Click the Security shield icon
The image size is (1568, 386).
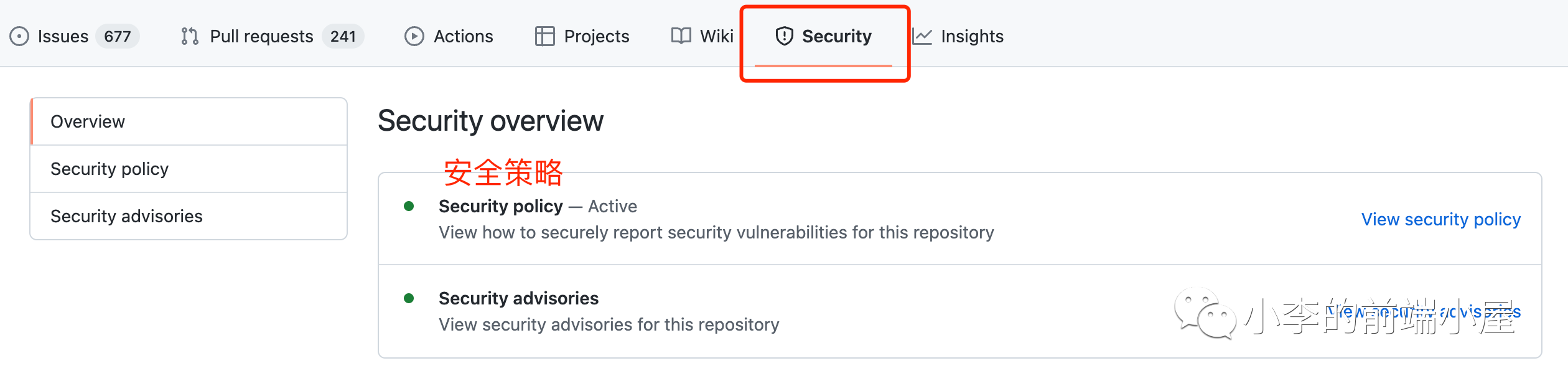click(x=784, y=36)
